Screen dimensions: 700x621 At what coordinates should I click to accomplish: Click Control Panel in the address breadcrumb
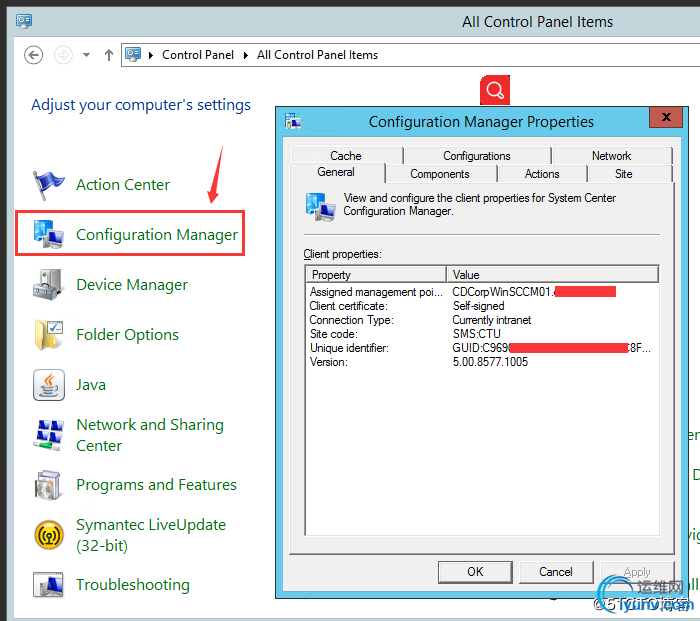[198, 55]
